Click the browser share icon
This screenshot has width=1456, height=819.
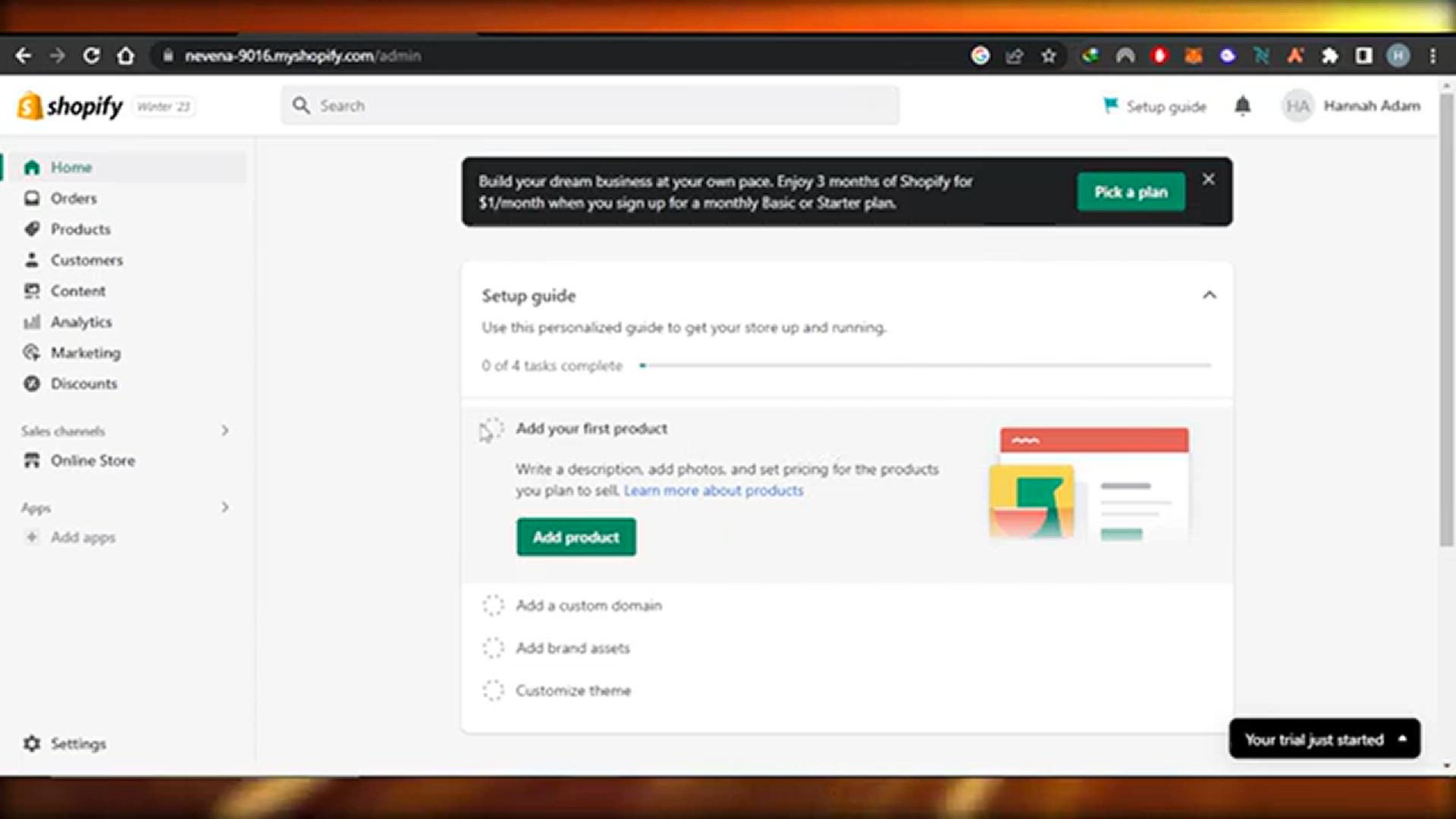coord(1015,55)
